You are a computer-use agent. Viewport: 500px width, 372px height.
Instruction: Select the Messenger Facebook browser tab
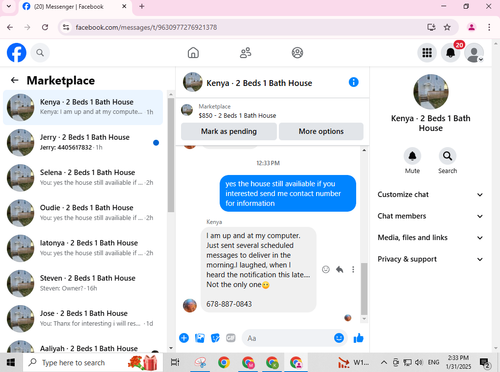pyautogui.click(x=75, y=7)
